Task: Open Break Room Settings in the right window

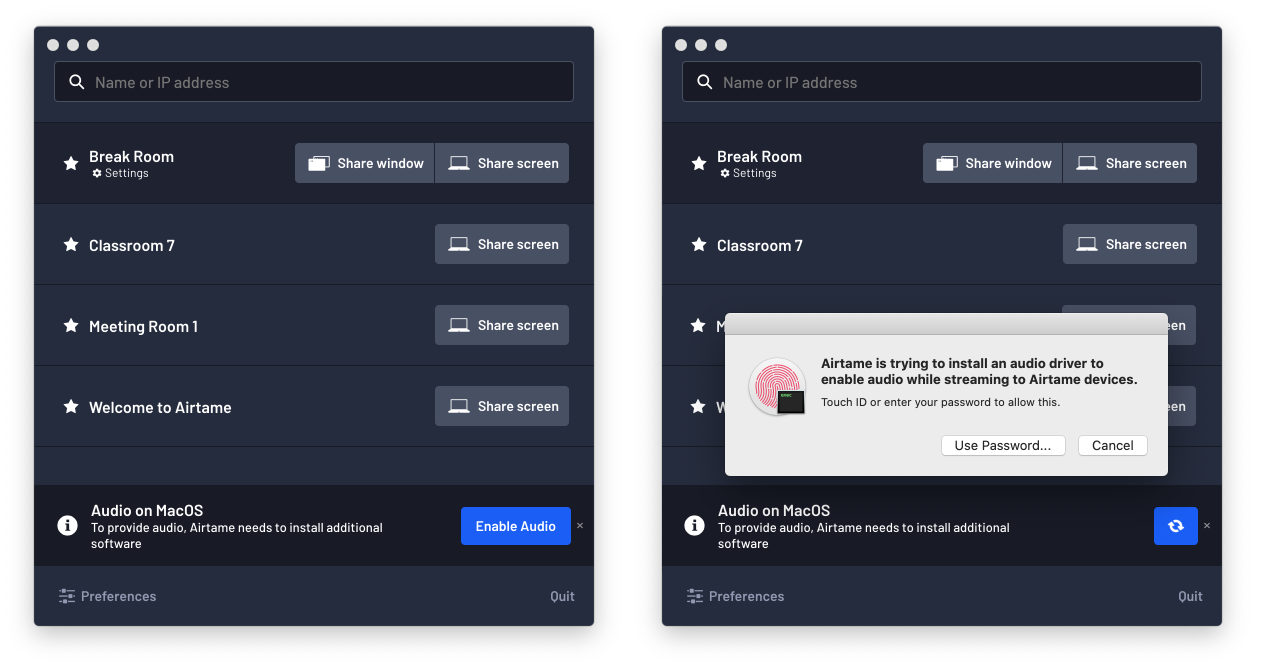Action: pyautogui.click(x=748, y=173)
